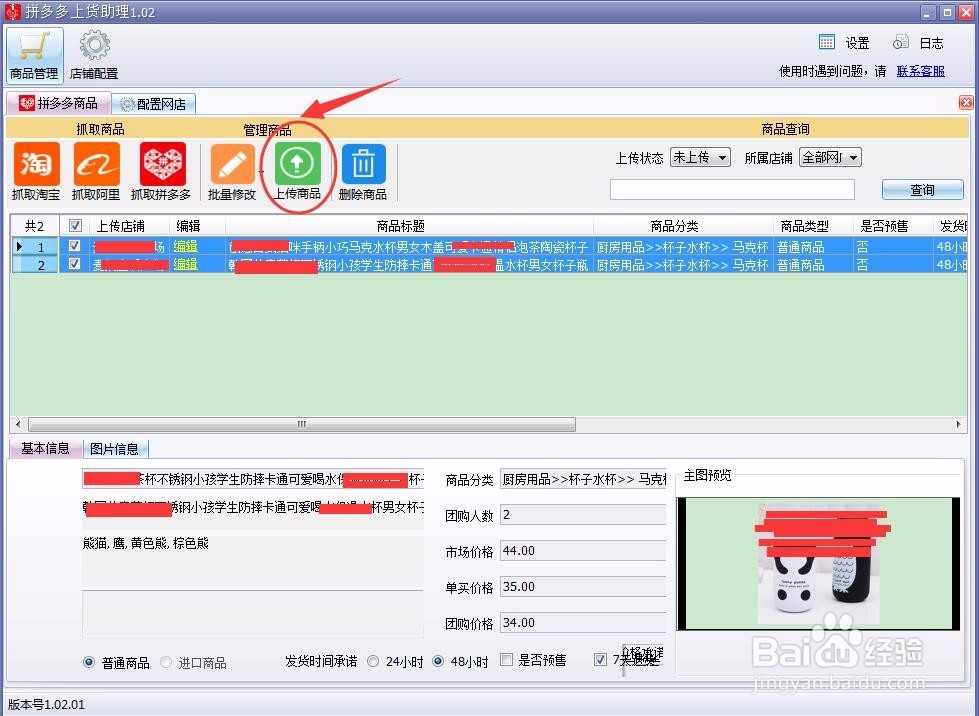Select row number 2 in the table
Screen dimensions: 979x716
pyautogui.click(x=35, y=264)
